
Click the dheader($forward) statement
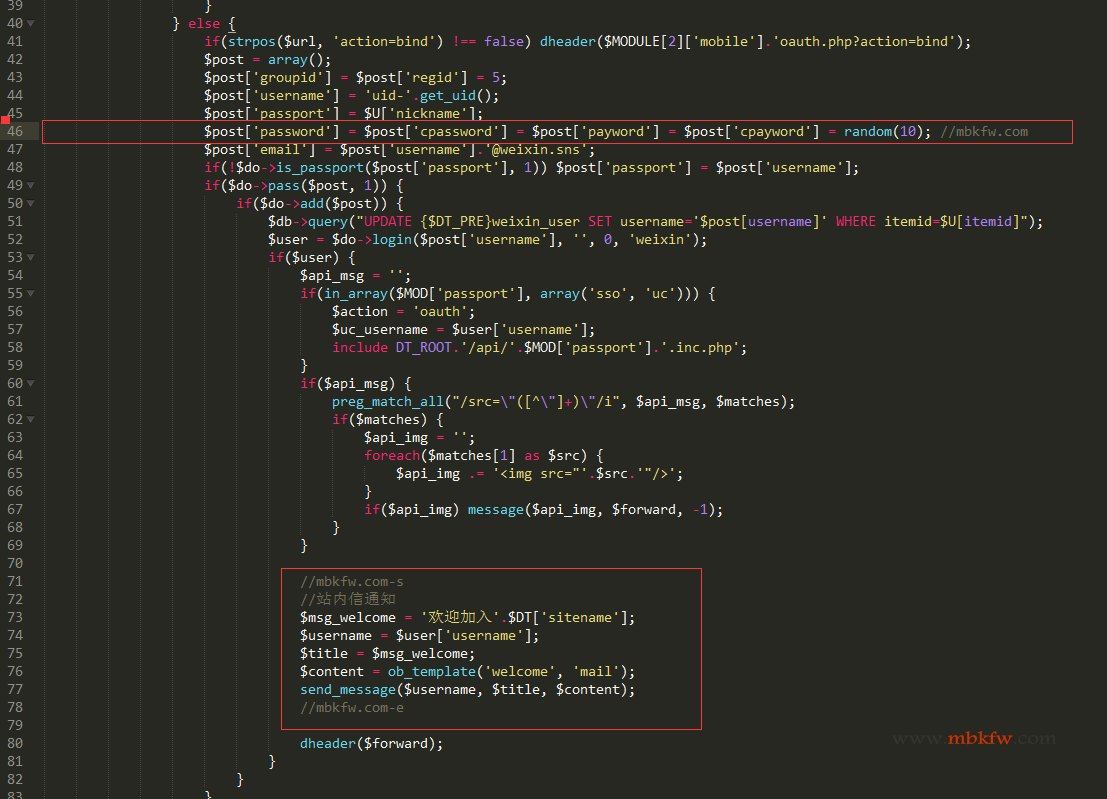pyautogui.click(x=370, y=743)
